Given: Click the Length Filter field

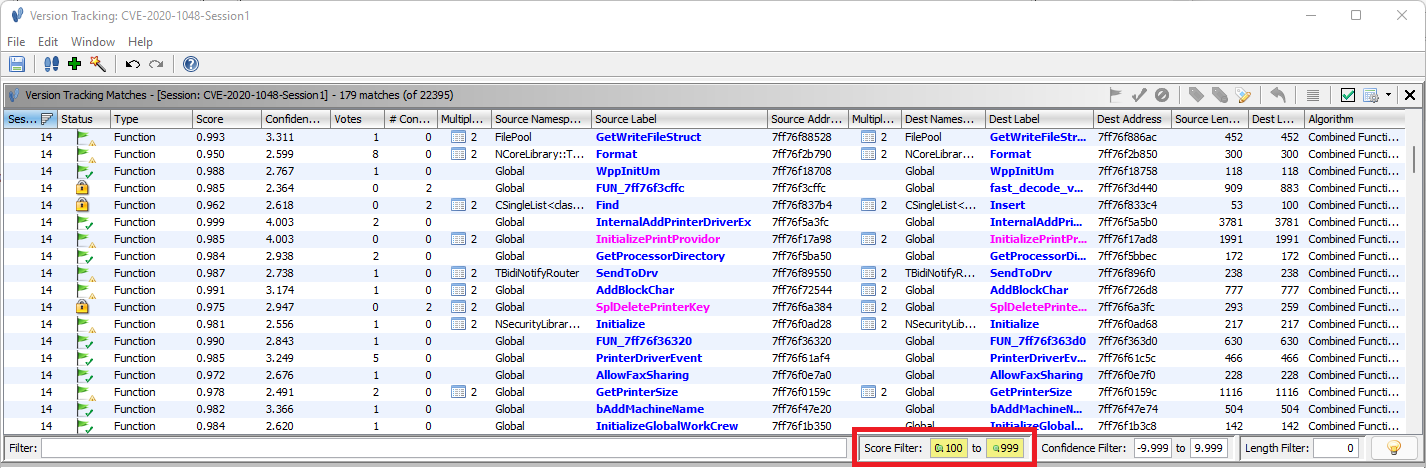Looking at the screenshot, I should tap(1338, 449).
